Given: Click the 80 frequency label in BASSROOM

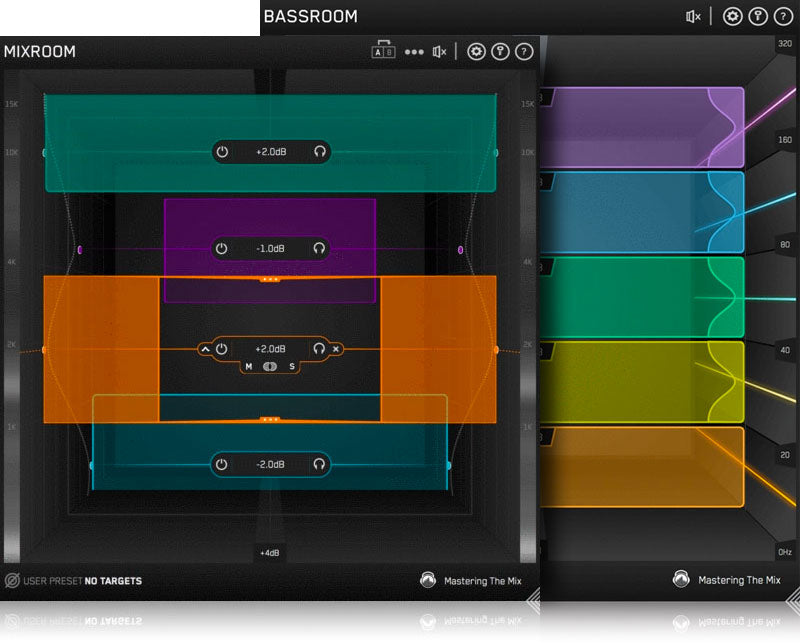Looking at the screenshot, I should pyautogui.click(x=785, y=245).
